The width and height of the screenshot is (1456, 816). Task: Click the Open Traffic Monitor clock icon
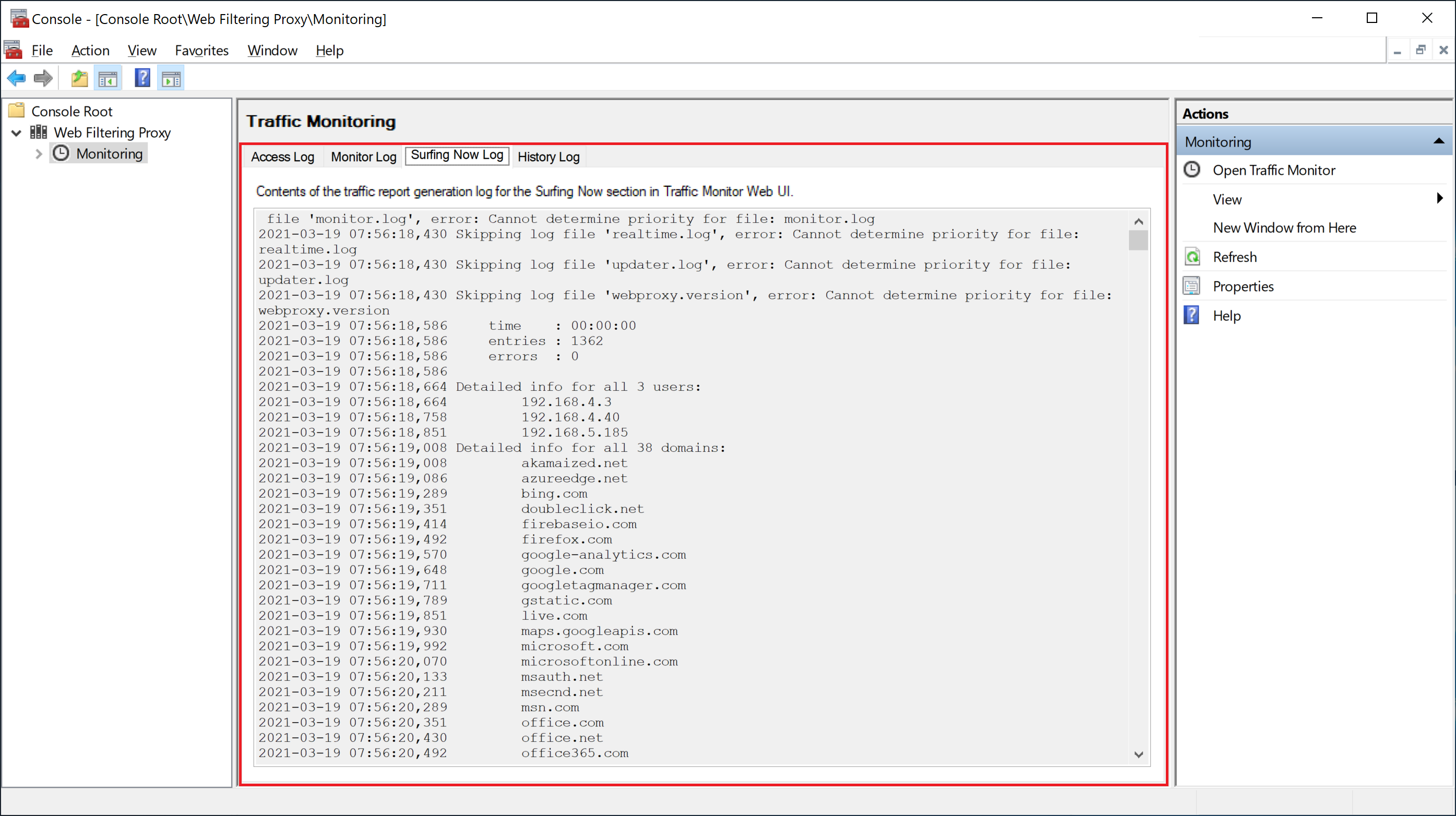tap(1192, 170)
